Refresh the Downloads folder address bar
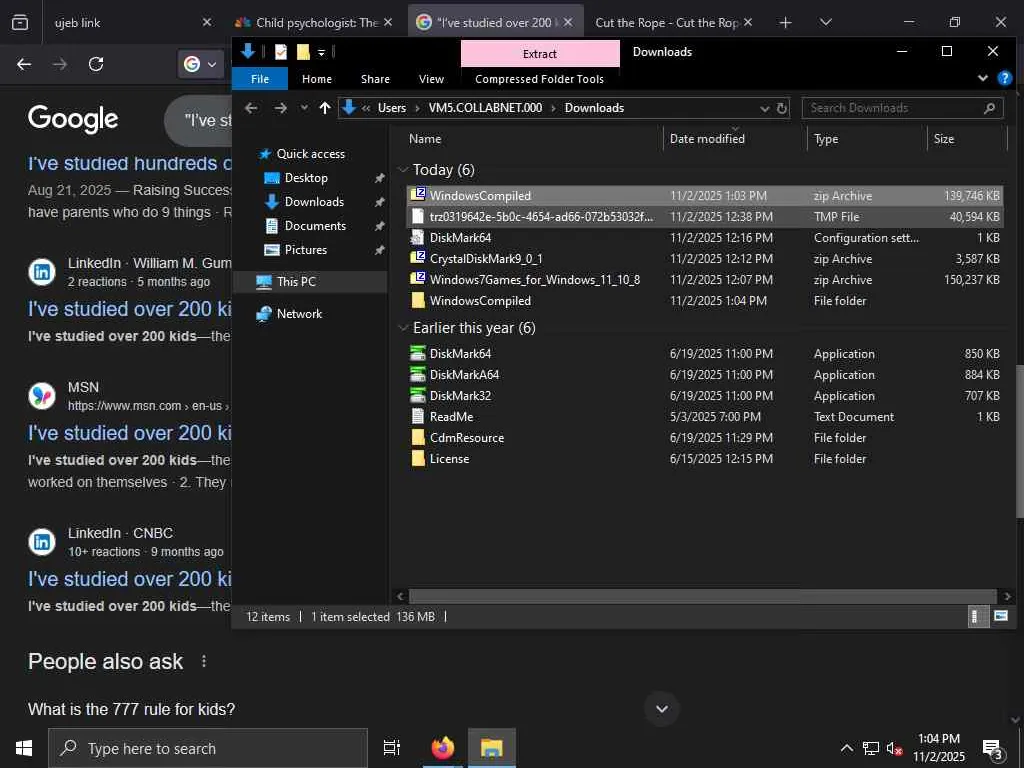Viewport: 1024px width, 768px height. click(x=782, y=108)
